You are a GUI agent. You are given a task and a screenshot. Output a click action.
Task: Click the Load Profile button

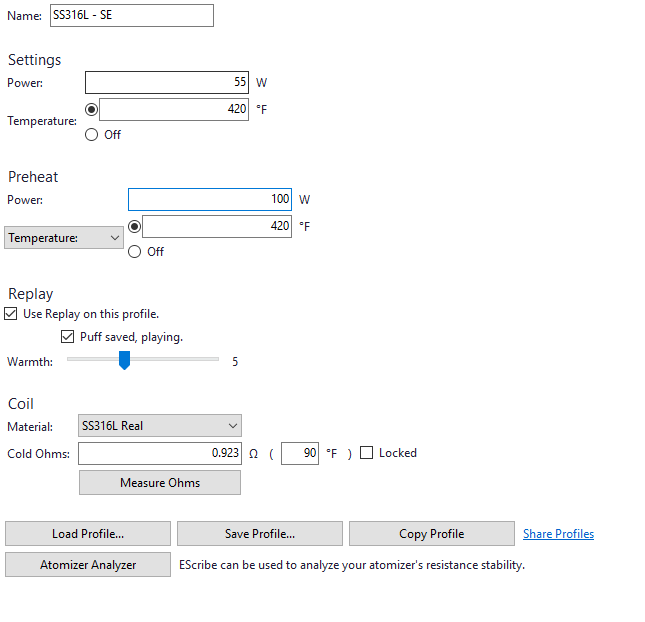88,534
